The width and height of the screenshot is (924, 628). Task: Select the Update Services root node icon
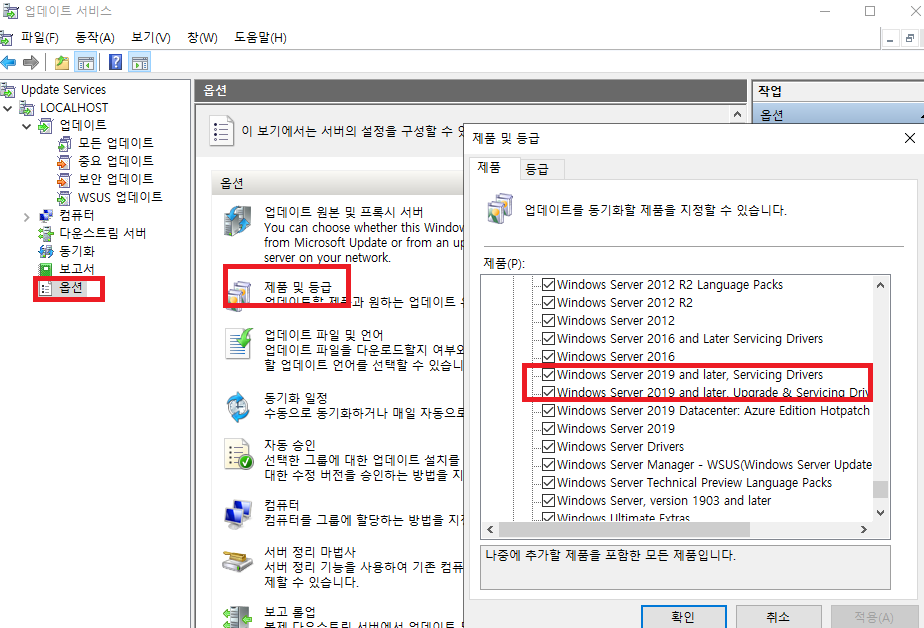[x=8, y=90]
